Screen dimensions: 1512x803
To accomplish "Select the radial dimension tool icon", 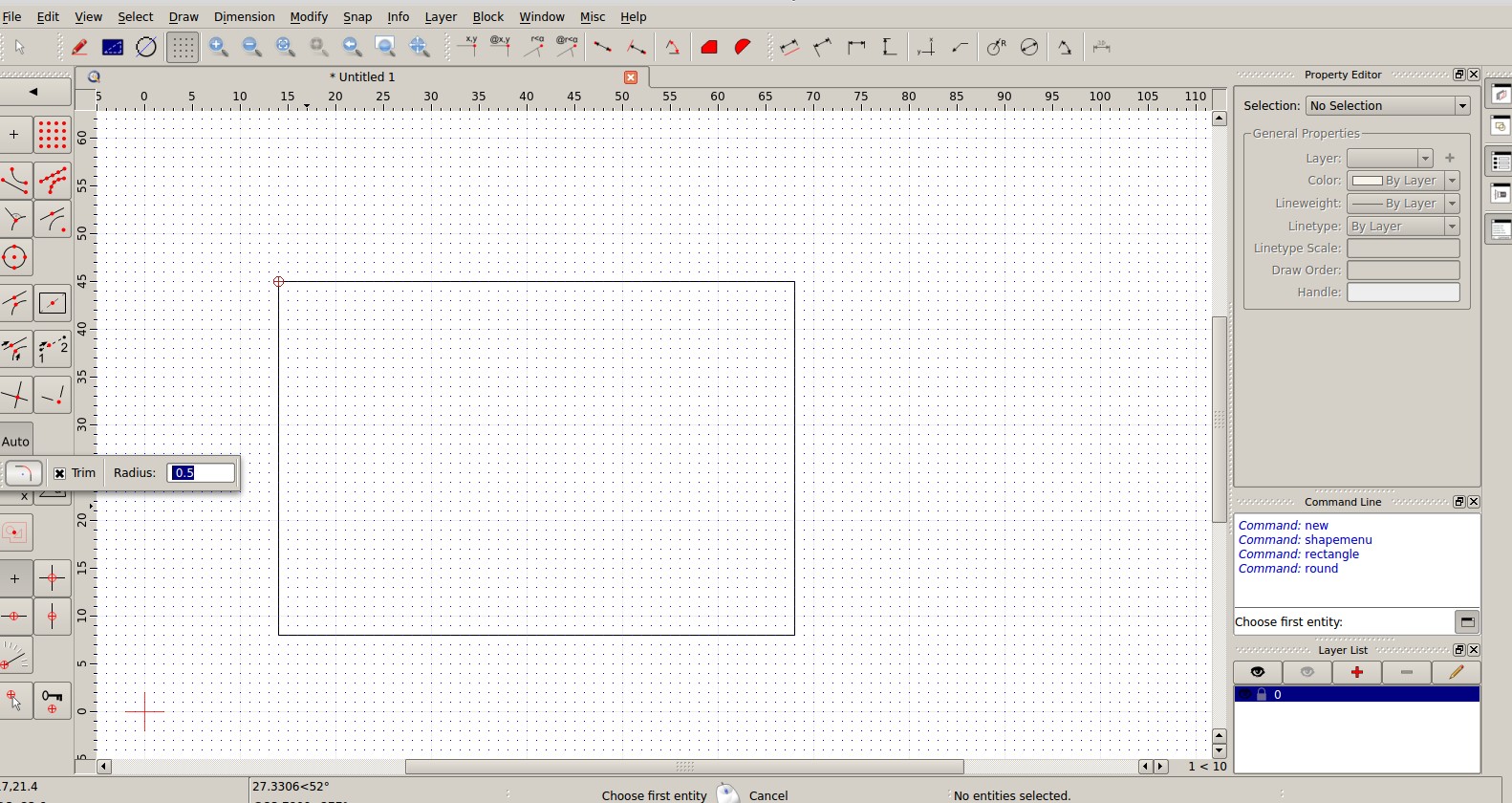I will click(x=996, y=47).
